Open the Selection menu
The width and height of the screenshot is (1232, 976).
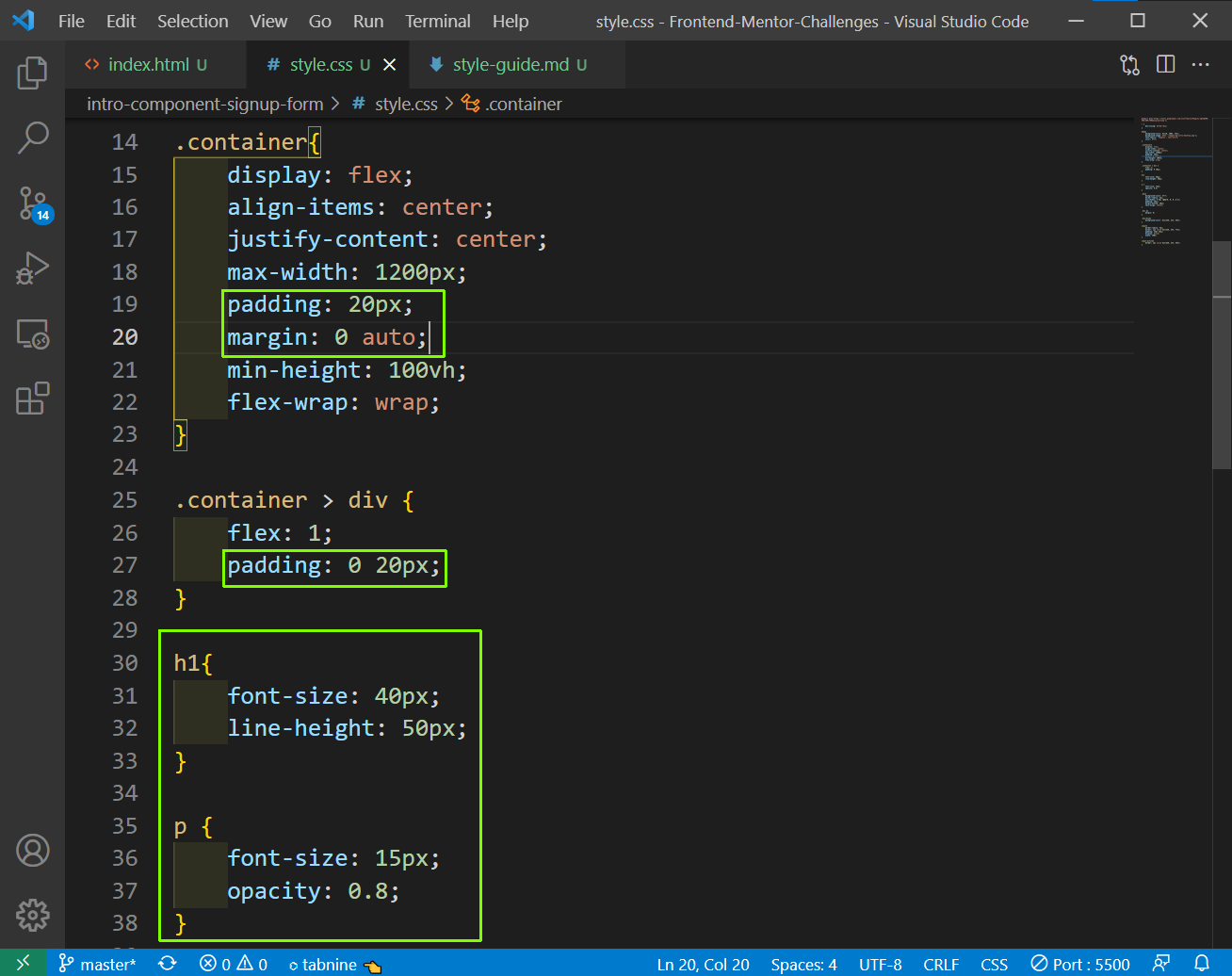click(192, 21)
